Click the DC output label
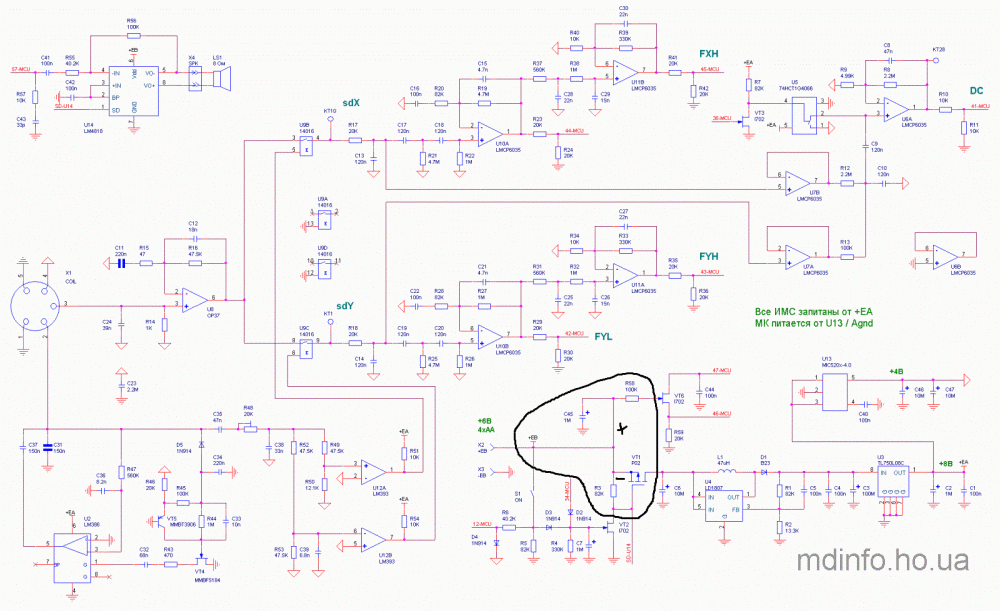The image size is (1000, 611). point(976,91)
